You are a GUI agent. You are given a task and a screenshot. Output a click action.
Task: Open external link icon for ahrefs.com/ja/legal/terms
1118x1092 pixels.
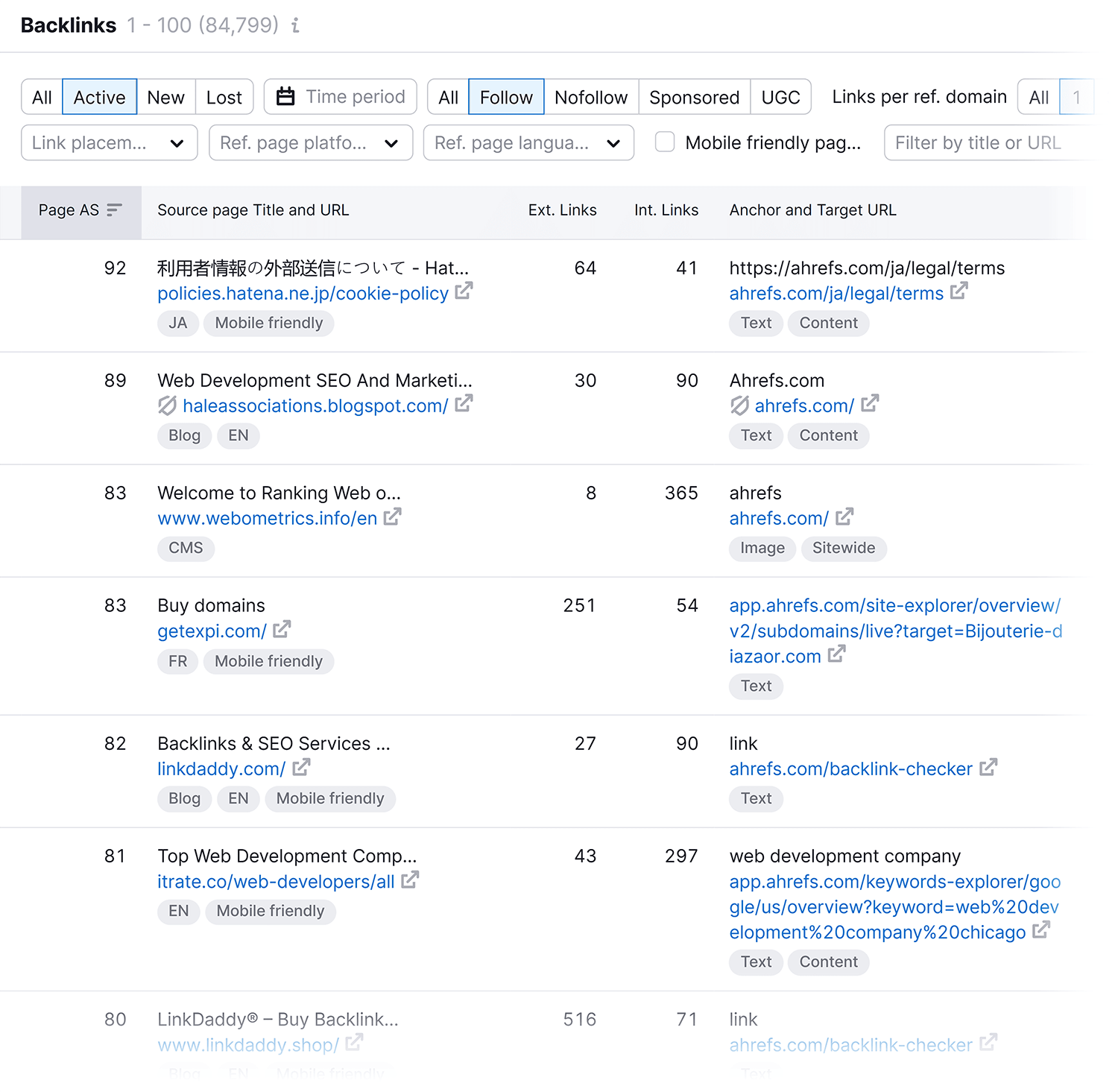click(x=959, y=291)
